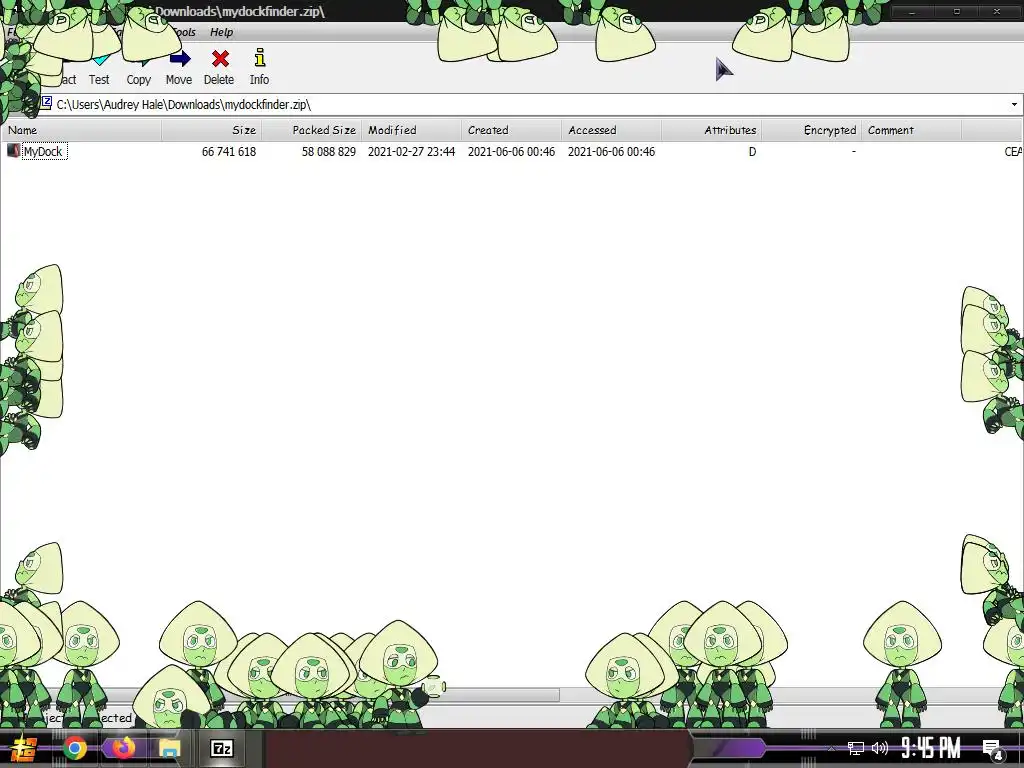The image size is (1024, 768).
Task: Open the Tools menu
Action: pyautogui.click(x=185, y=32)
